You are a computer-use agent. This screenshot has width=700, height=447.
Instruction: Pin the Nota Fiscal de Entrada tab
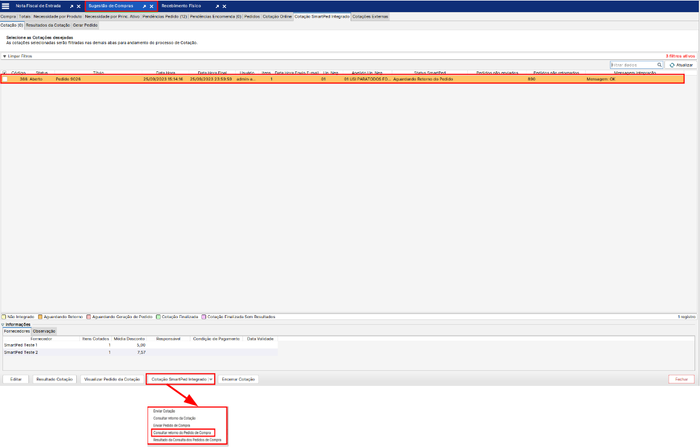pos(71,5)
